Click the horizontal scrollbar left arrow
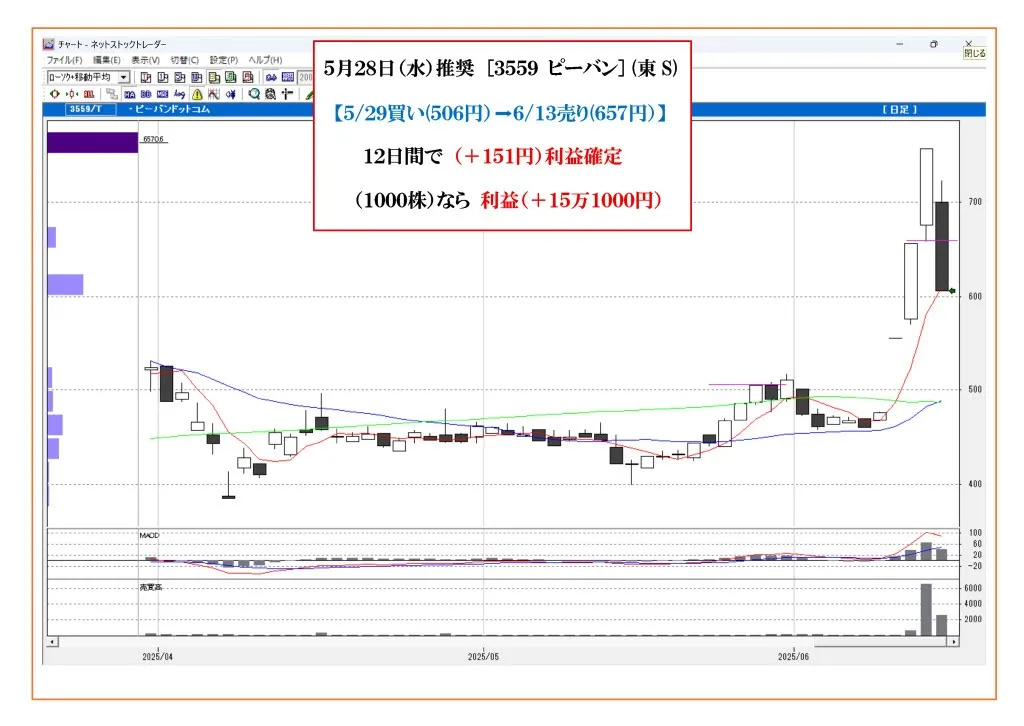The height and width of the screenshot is (726, 1024). pos(52,642)
